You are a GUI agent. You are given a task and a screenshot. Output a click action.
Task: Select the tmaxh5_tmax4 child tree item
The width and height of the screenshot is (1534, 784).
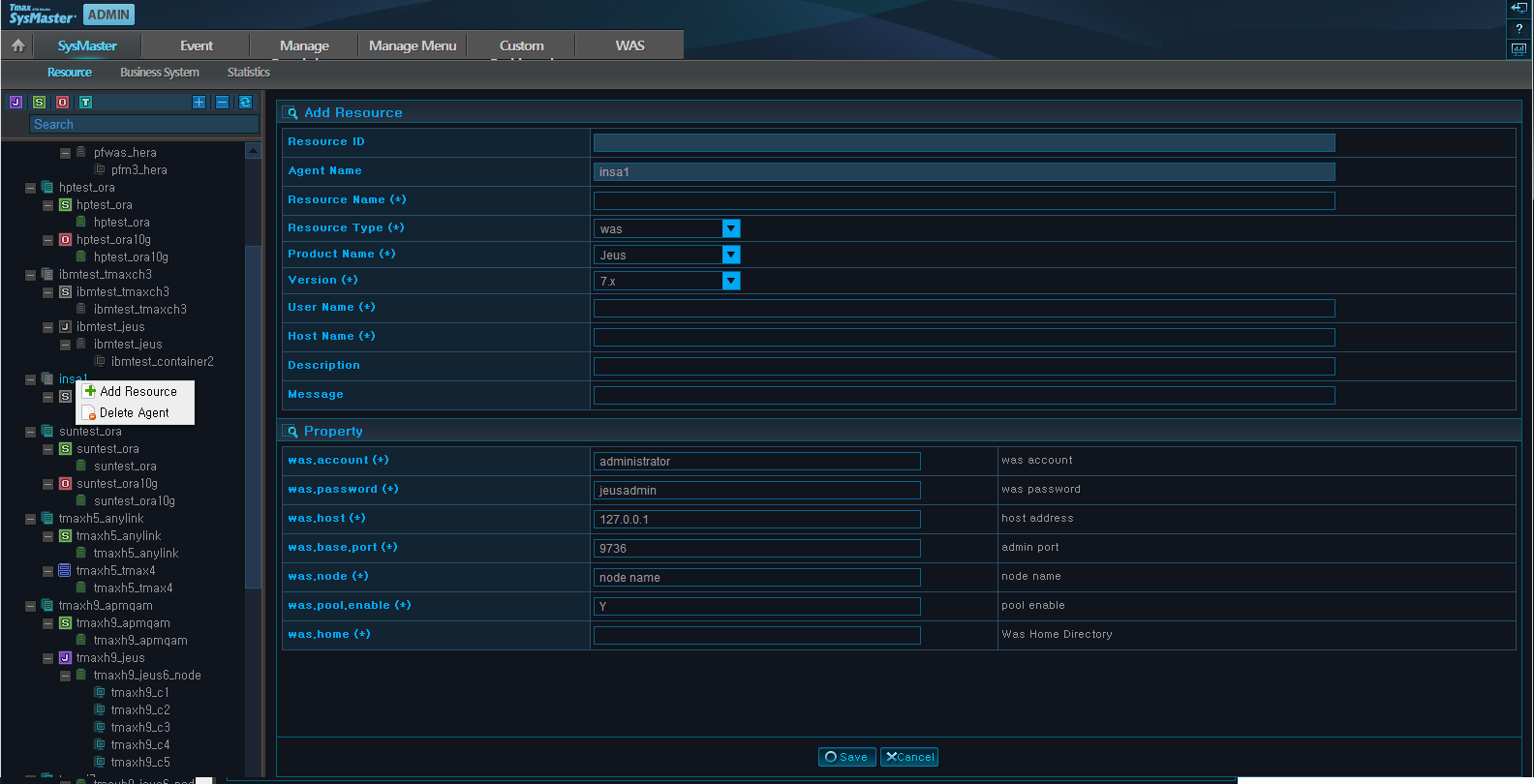(133, 588)
